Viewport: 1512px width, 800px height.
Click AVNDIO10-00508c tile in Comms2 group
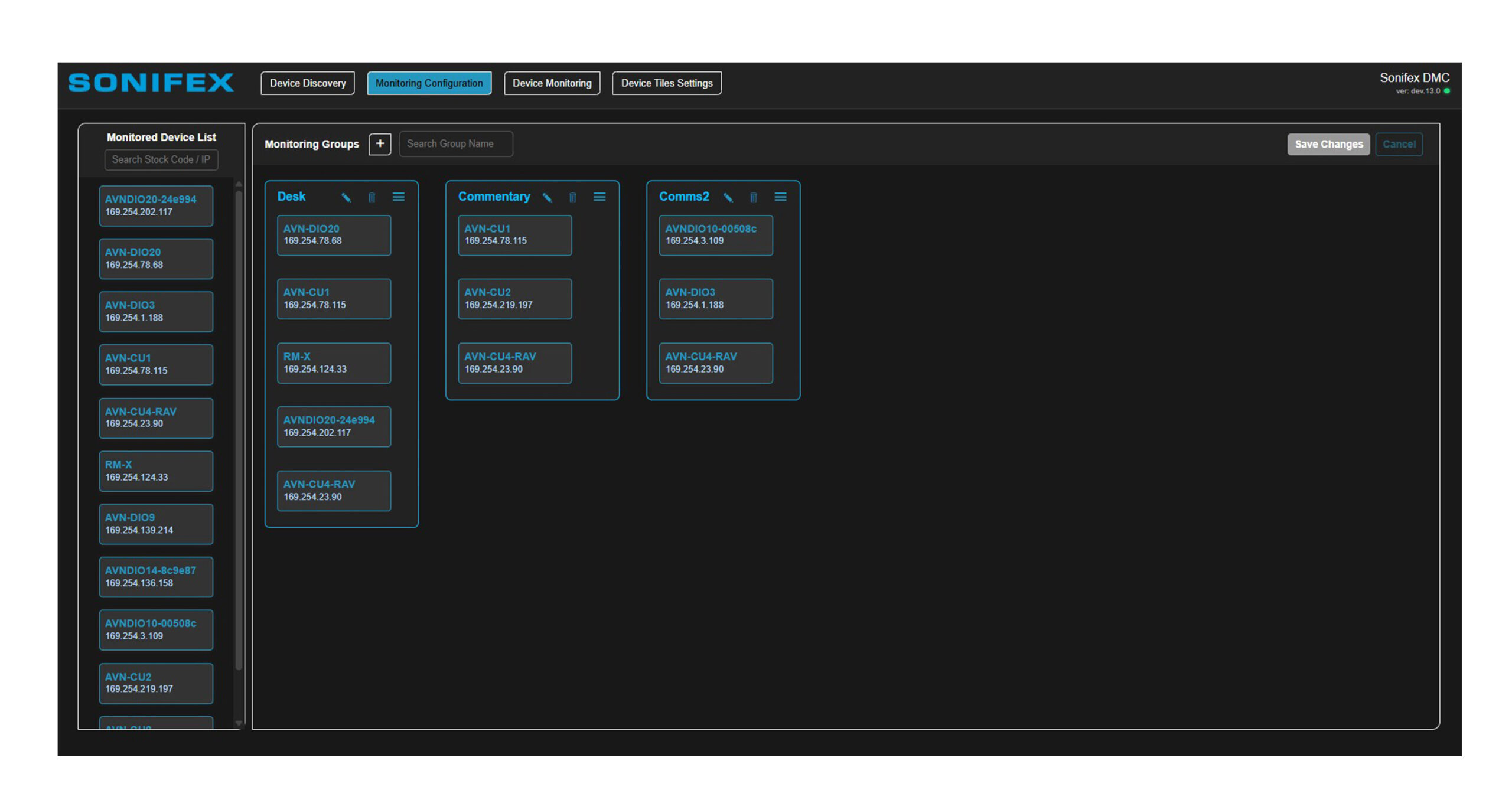(x=715, y=235)
